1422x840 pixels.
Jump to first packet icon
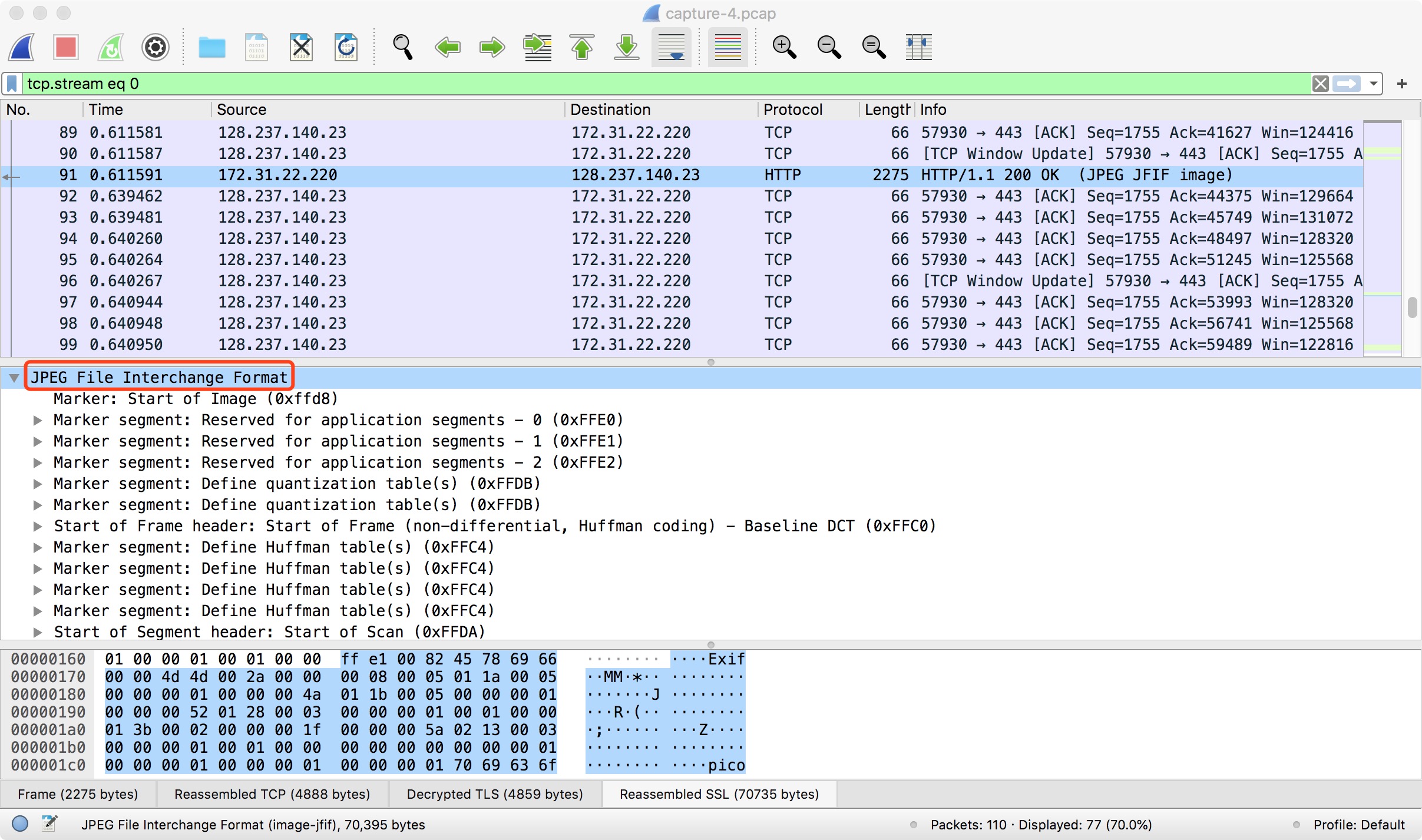click(x=582, y=47)
